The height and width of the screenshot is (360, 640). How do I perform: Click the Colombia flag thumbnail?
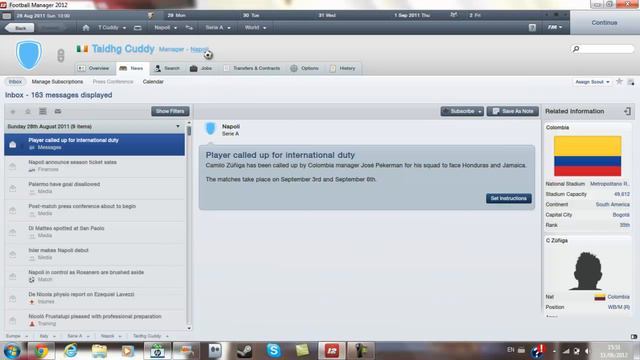click(587, 156)
